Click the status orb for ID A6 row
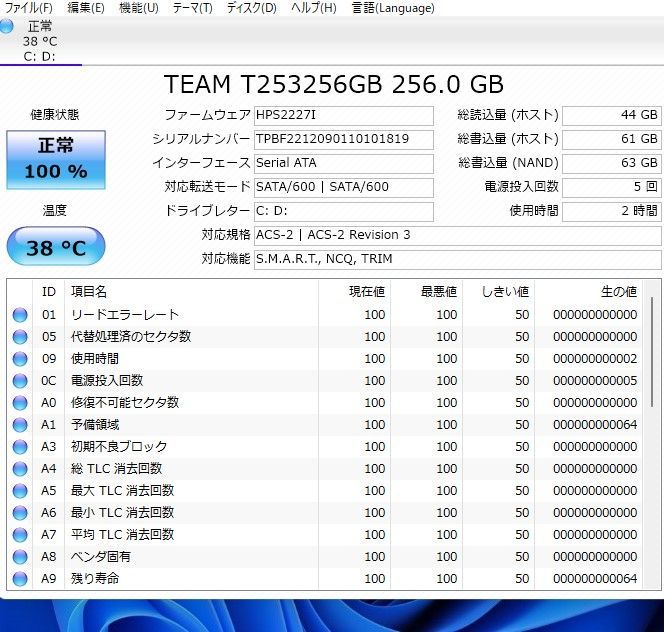 [x=20, y=513]
